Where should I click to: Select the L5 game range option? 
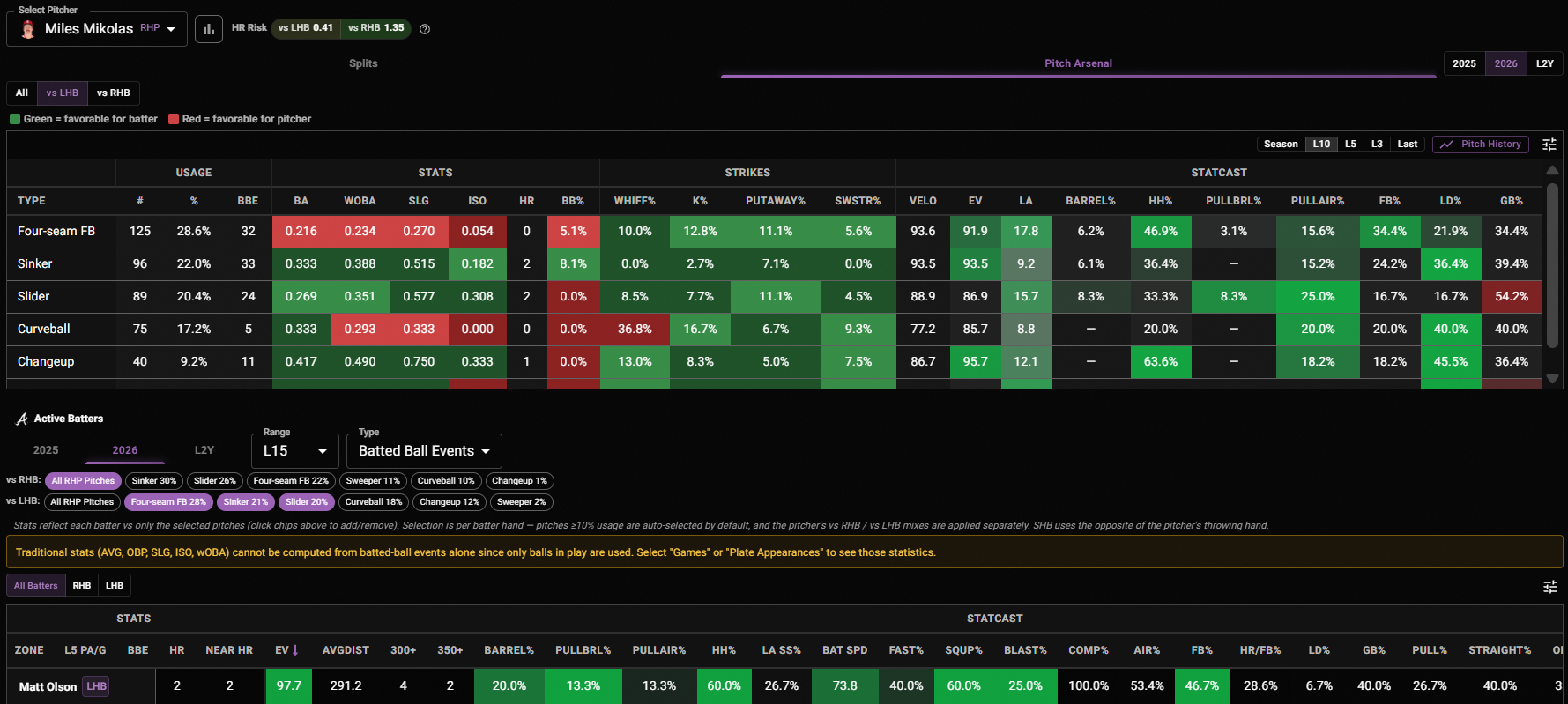[x=1350, y=145]
